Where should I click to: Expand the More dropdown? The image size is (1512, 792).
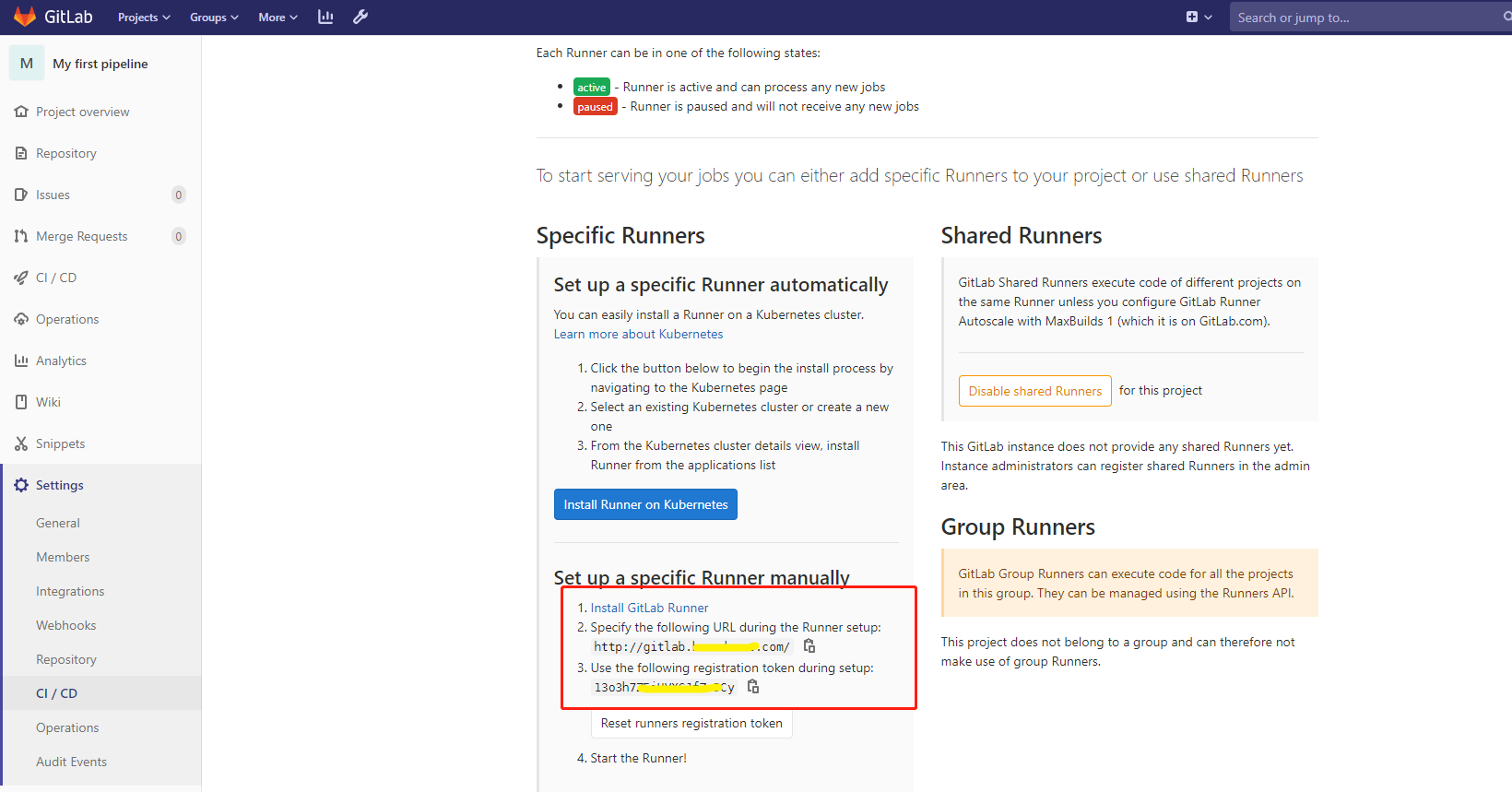point(278,17)
